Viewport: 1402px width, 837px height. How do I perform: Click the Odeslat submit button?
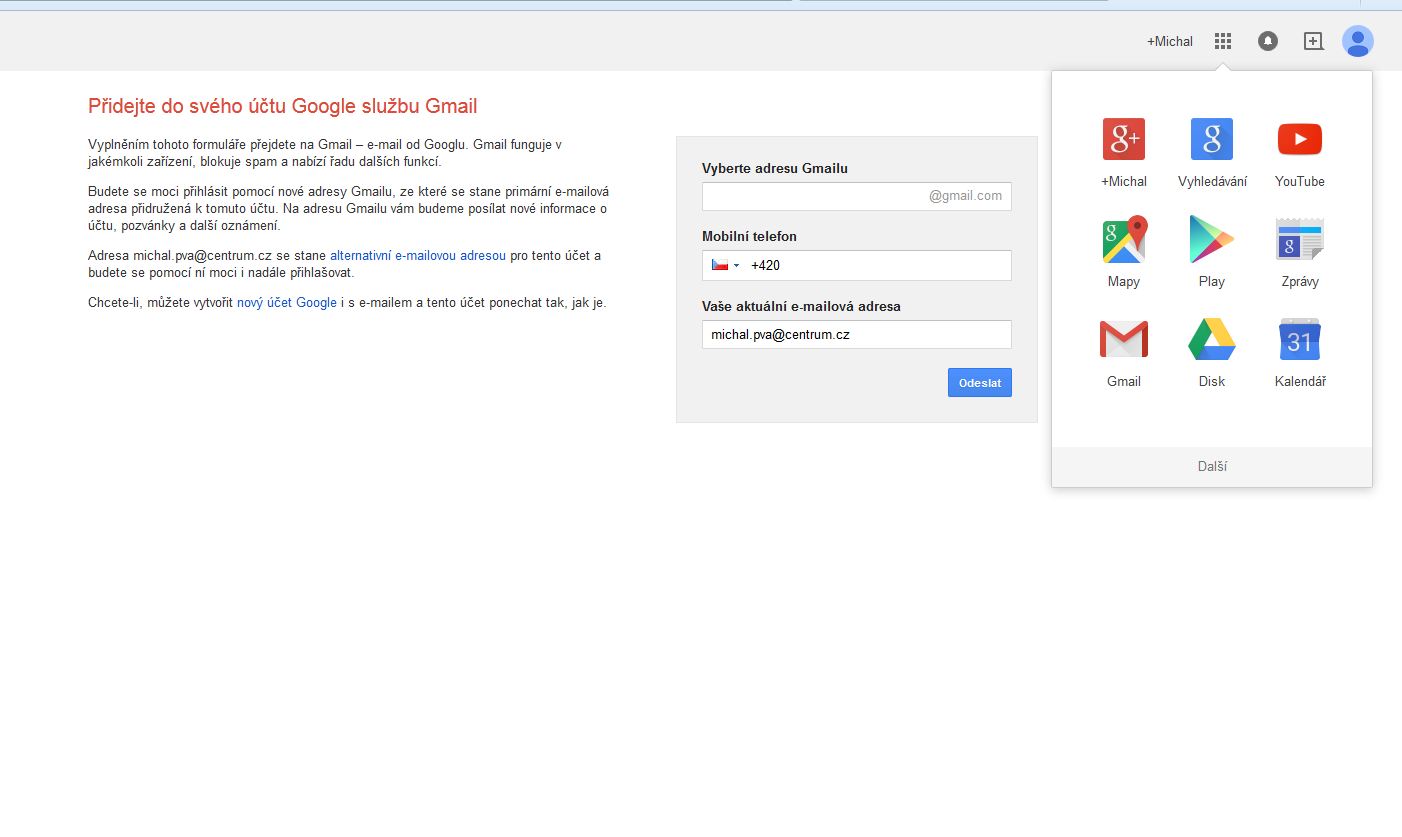point(980,383)
